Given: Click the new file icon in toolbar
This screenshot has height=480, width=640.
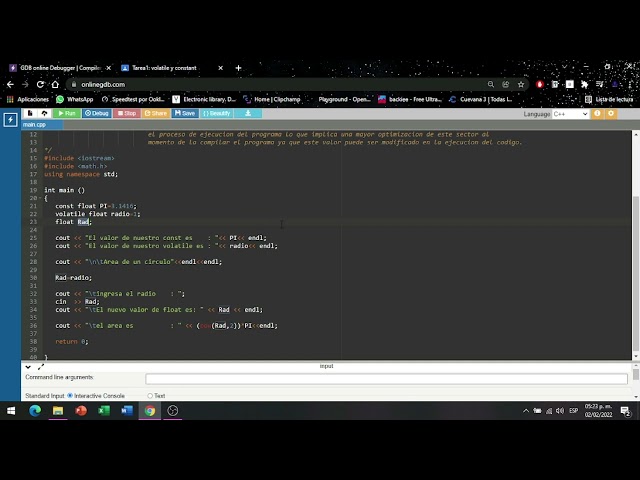Looking at the screenshot, I should (30, 113).
